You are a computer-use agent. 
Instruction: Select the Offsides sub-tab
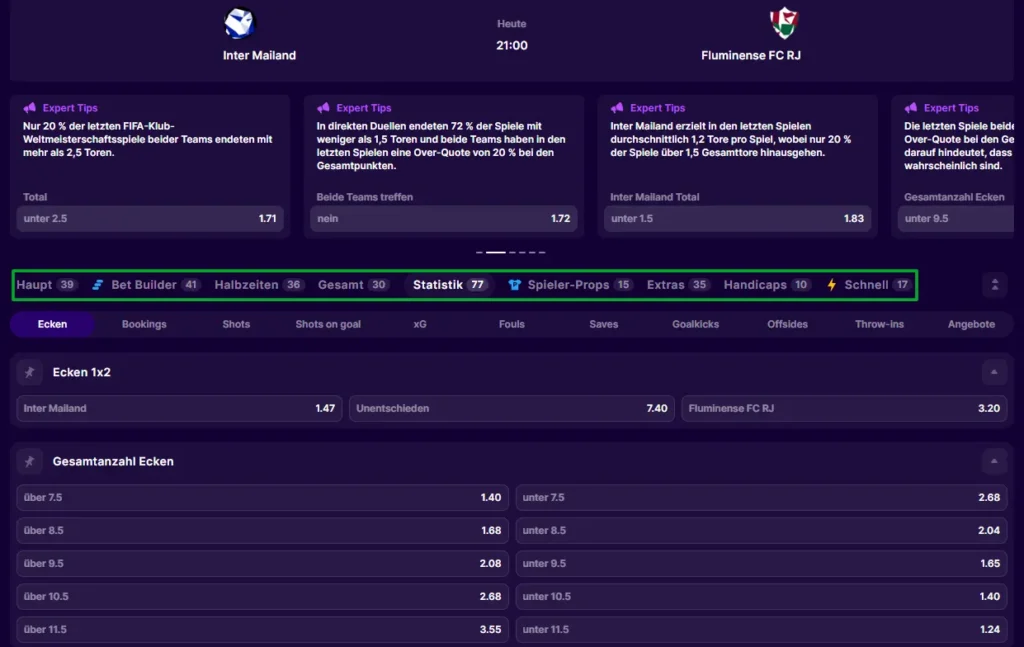coord(787,324)
